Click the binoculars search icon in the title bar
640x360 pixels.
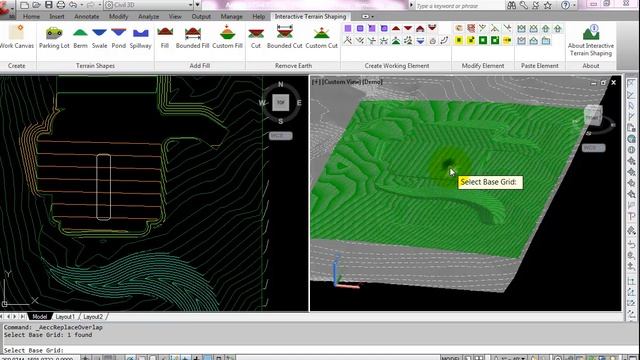point(511,5)
